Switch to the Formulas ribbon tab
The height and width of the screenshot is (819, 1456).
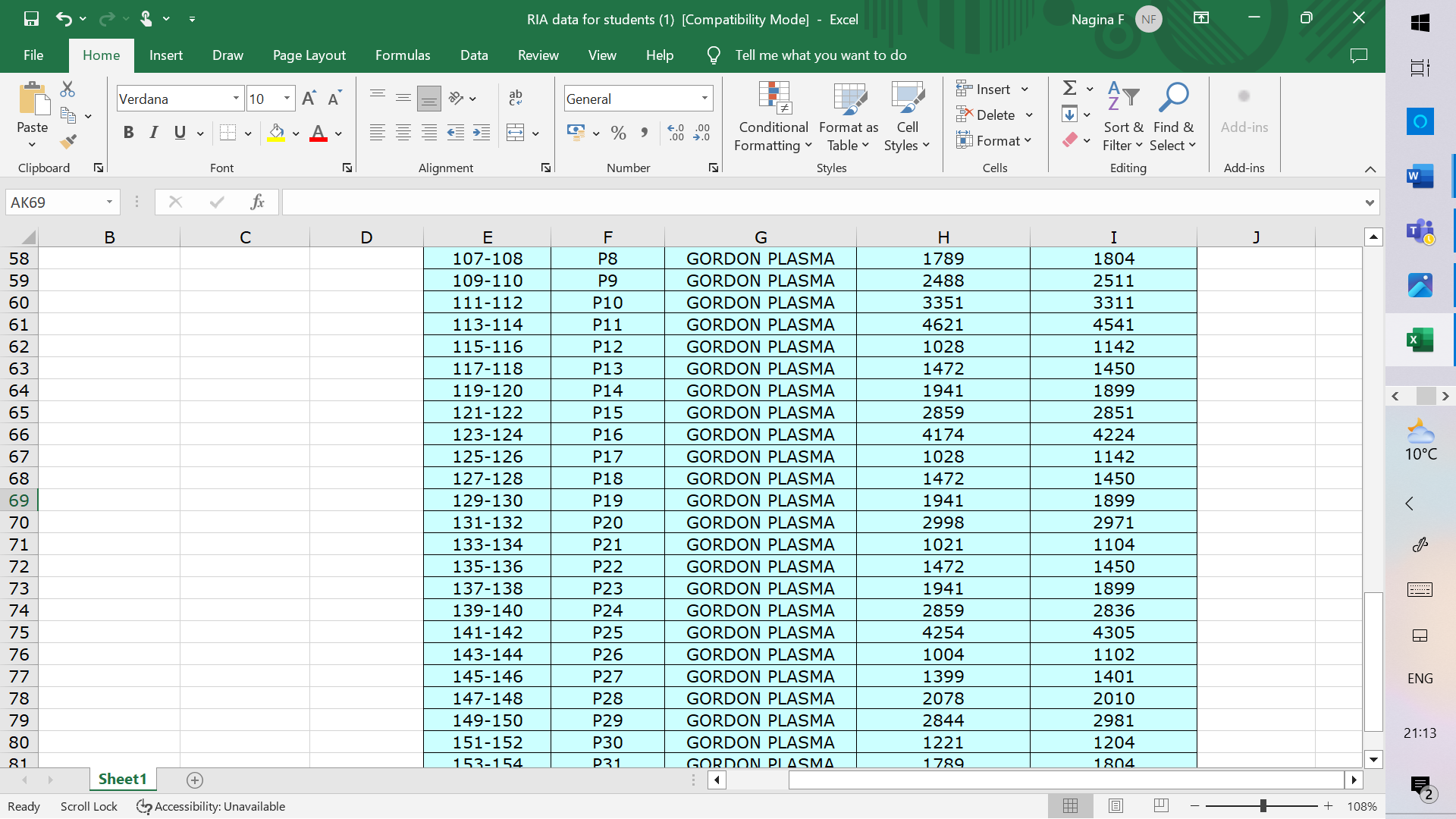pos(403,55)
